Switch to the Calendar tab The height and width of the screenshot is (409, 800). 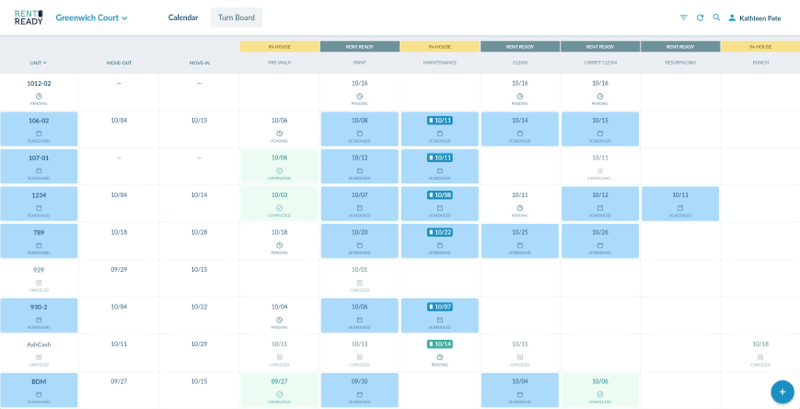click(x=183, y=18)
